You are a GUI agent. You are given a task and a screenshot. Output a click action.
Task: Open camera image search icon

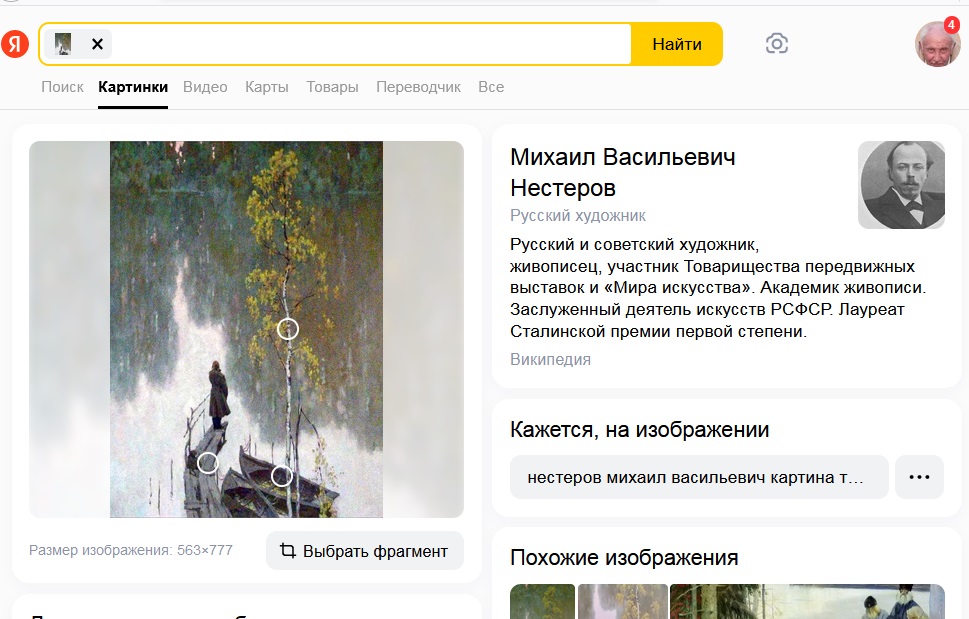(x=776, y=44)
